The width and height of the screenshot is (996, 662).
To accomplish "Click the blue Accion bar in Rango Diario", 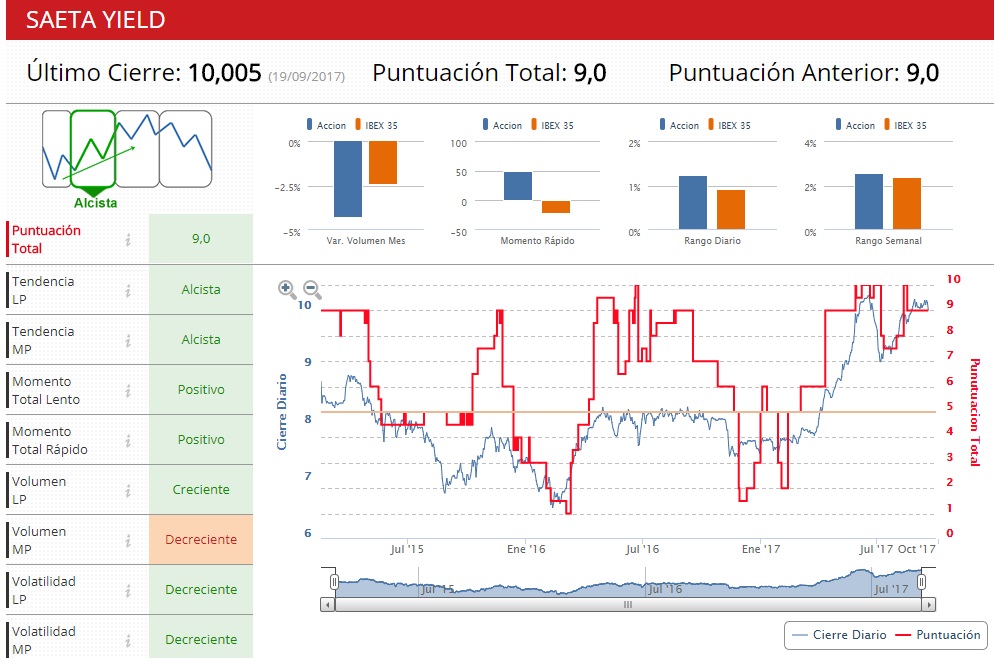I will [693, 203].
